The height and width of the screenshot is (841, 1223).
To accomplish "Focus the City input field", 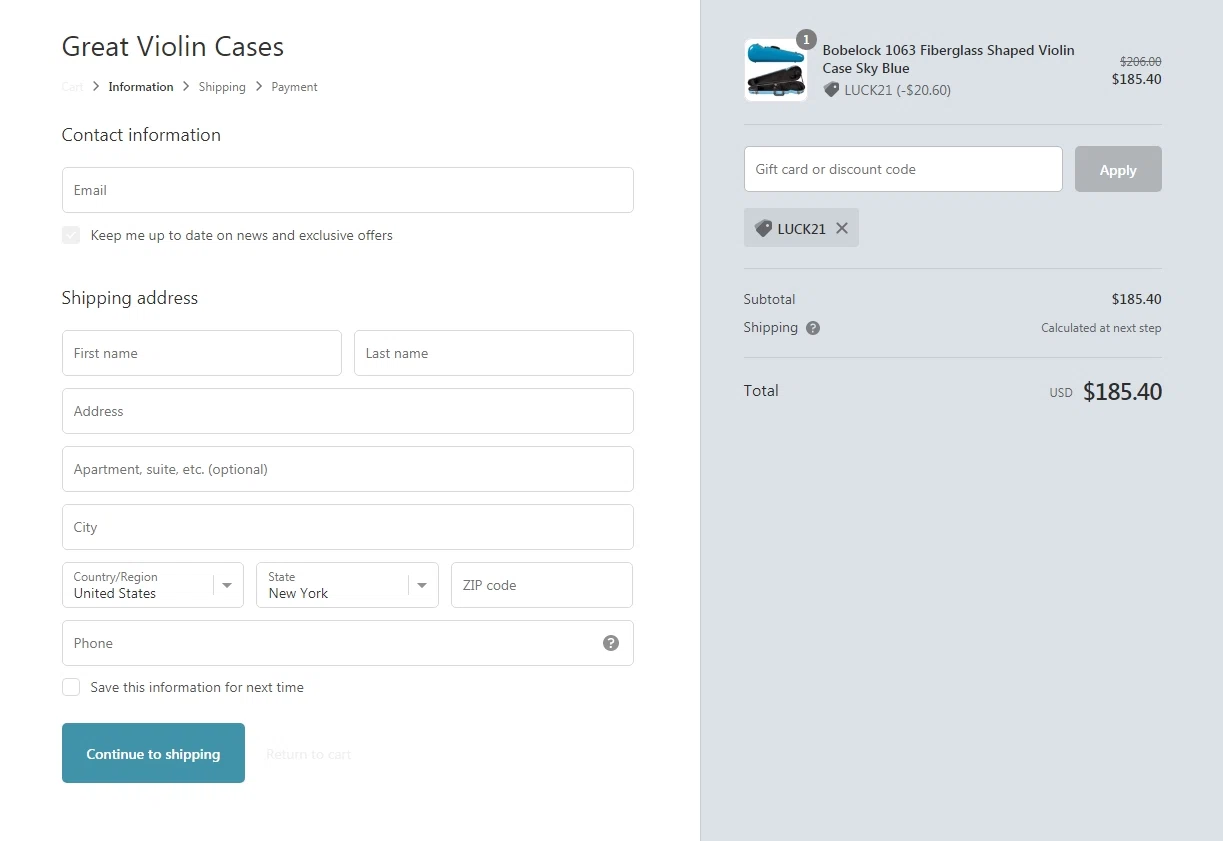I will [x=348, y=527].
